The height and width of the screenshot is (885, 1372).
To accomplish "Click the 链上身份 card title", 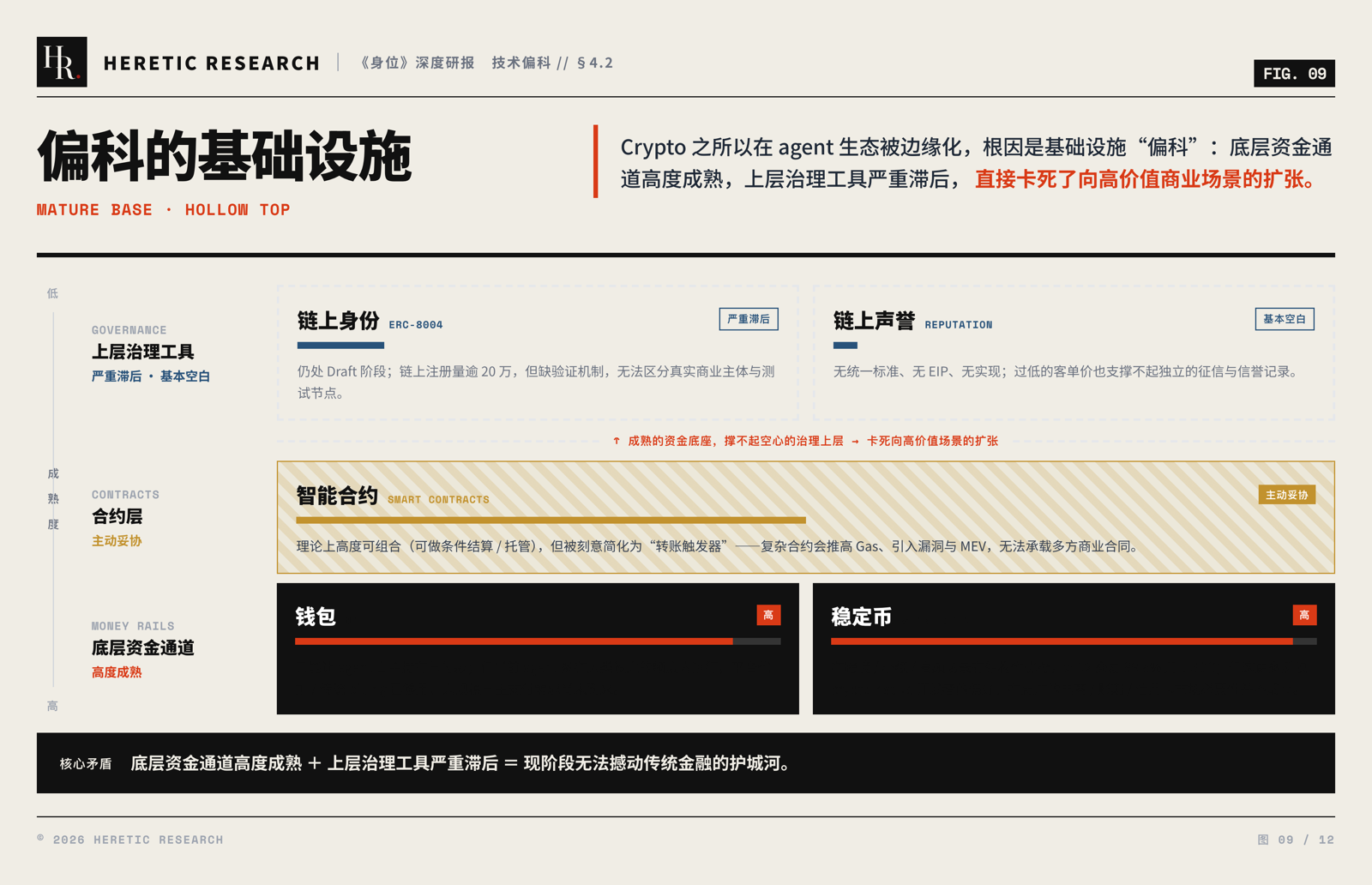I will click(338, 321).
